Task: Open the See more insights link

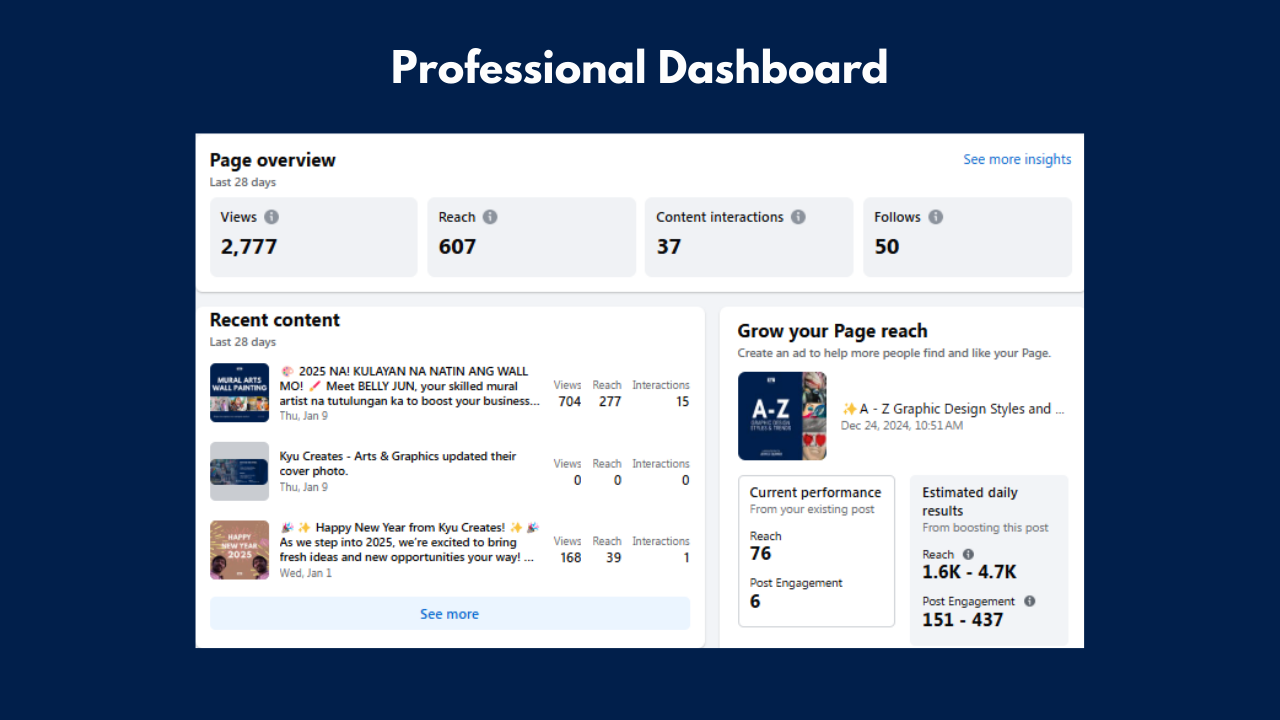Action: point(1016,159)
